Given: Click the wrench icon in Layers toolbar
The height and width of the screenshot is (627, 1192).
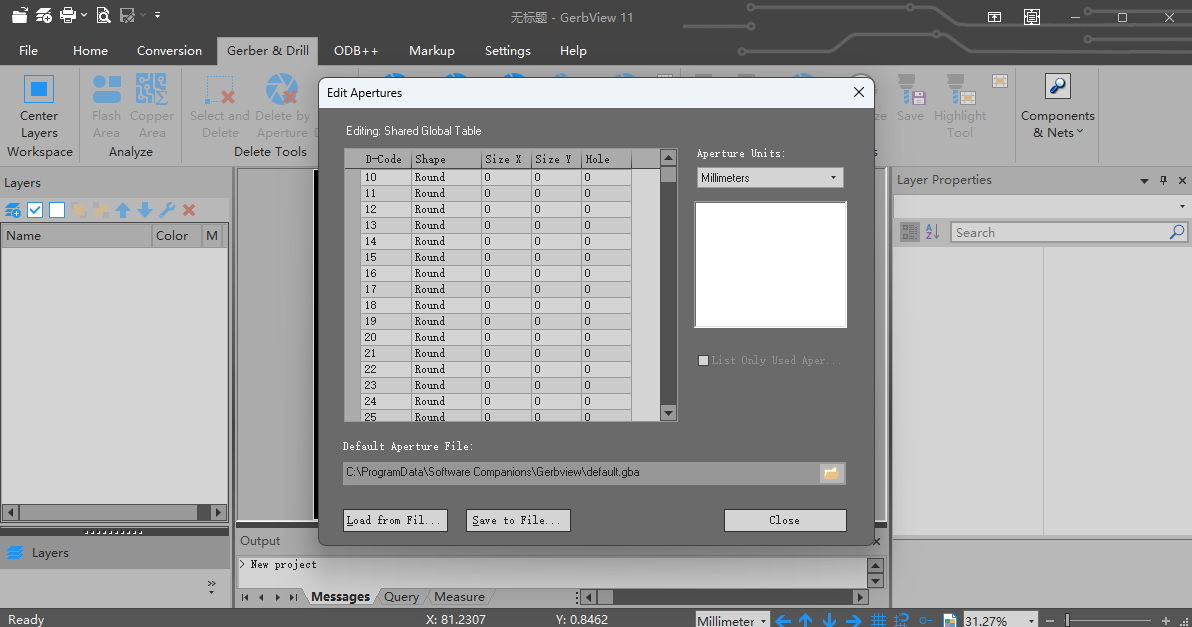Looking at the screenshot, I should click(167, 210).
